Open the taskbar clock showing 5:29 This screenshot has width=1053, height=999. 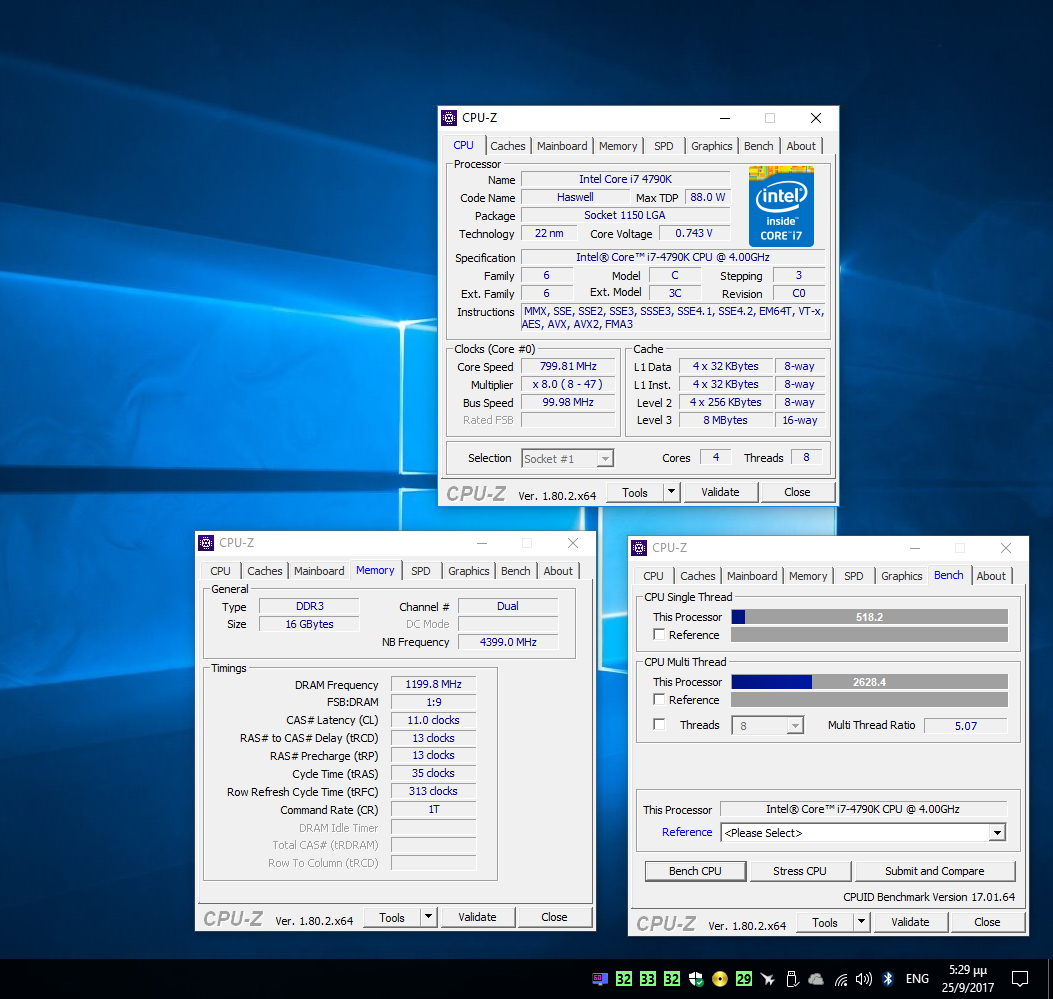(x=968, y=979)
